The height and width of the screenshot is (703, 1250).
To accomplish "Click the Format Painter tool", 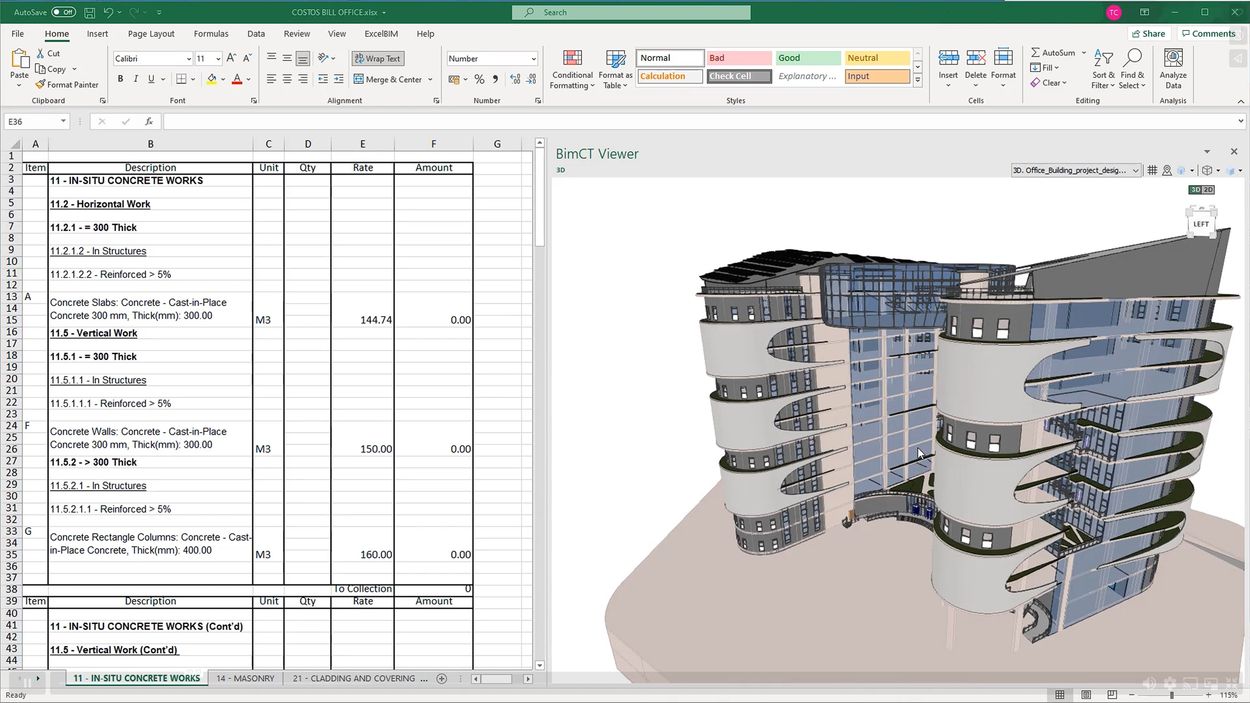I will click(66, 85).
